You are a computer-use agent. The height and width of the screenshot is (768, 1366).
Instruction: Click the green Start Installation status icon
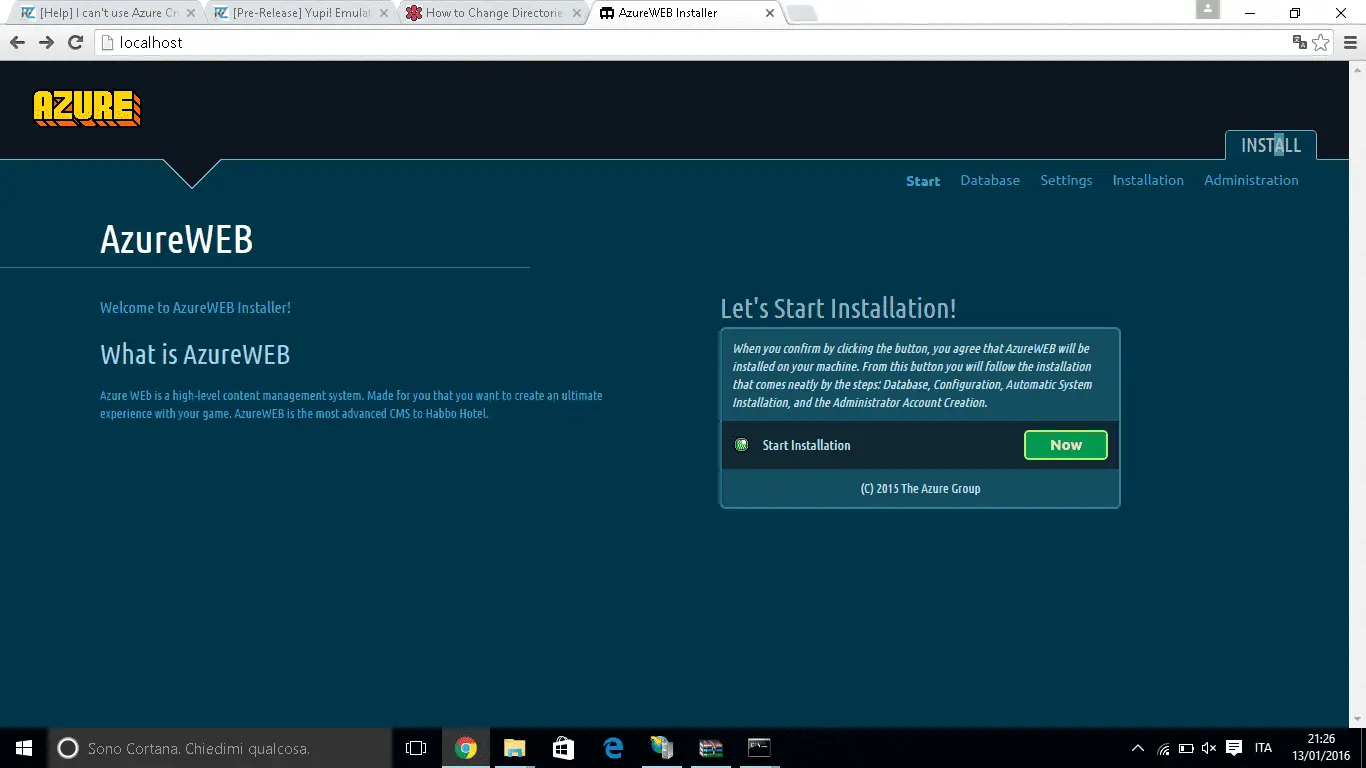click(741, 445)
